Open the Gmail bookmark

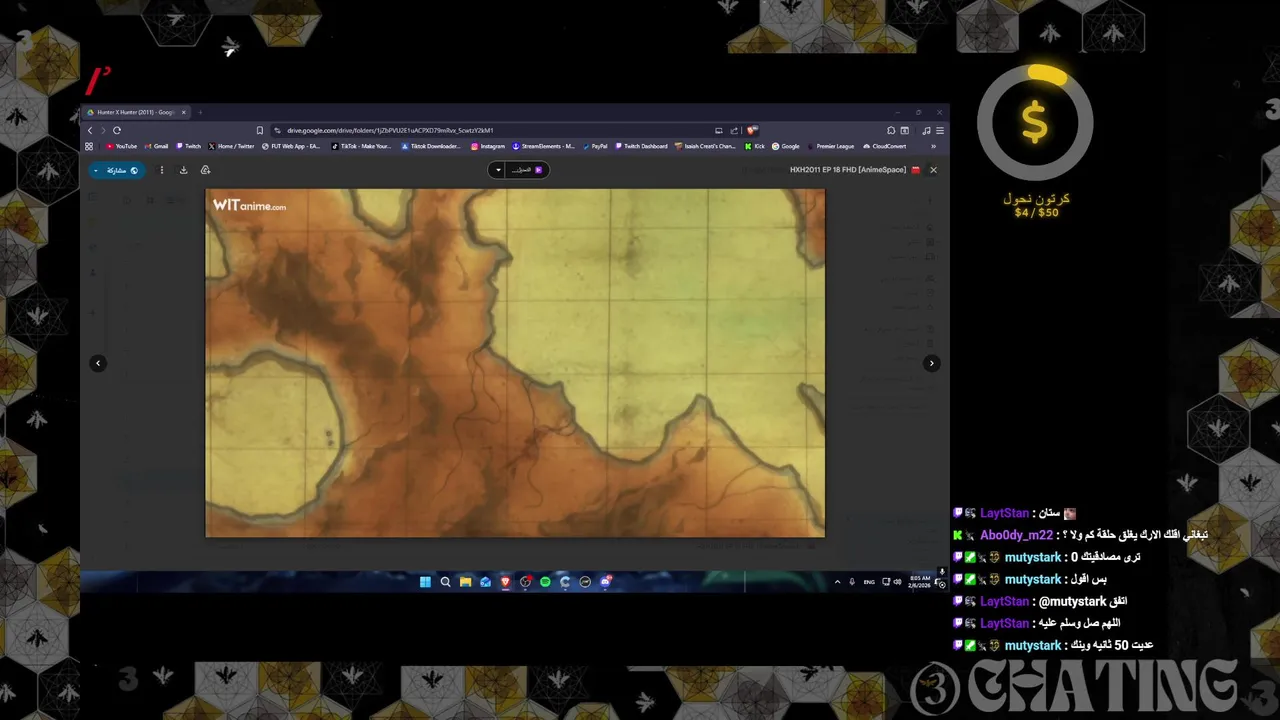coord(156,146)
